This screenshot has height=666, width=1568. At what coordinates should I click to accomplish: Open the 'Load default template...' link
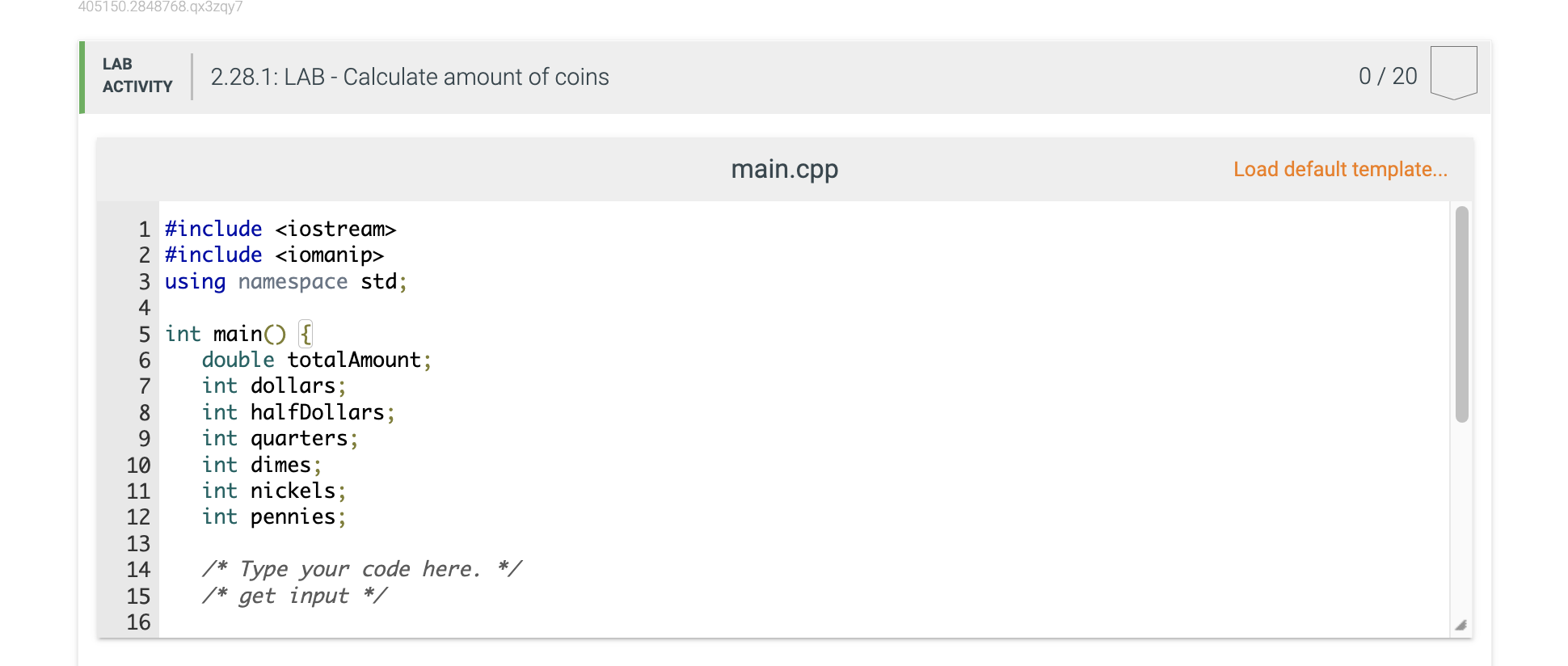click(x=1339, y=170)
